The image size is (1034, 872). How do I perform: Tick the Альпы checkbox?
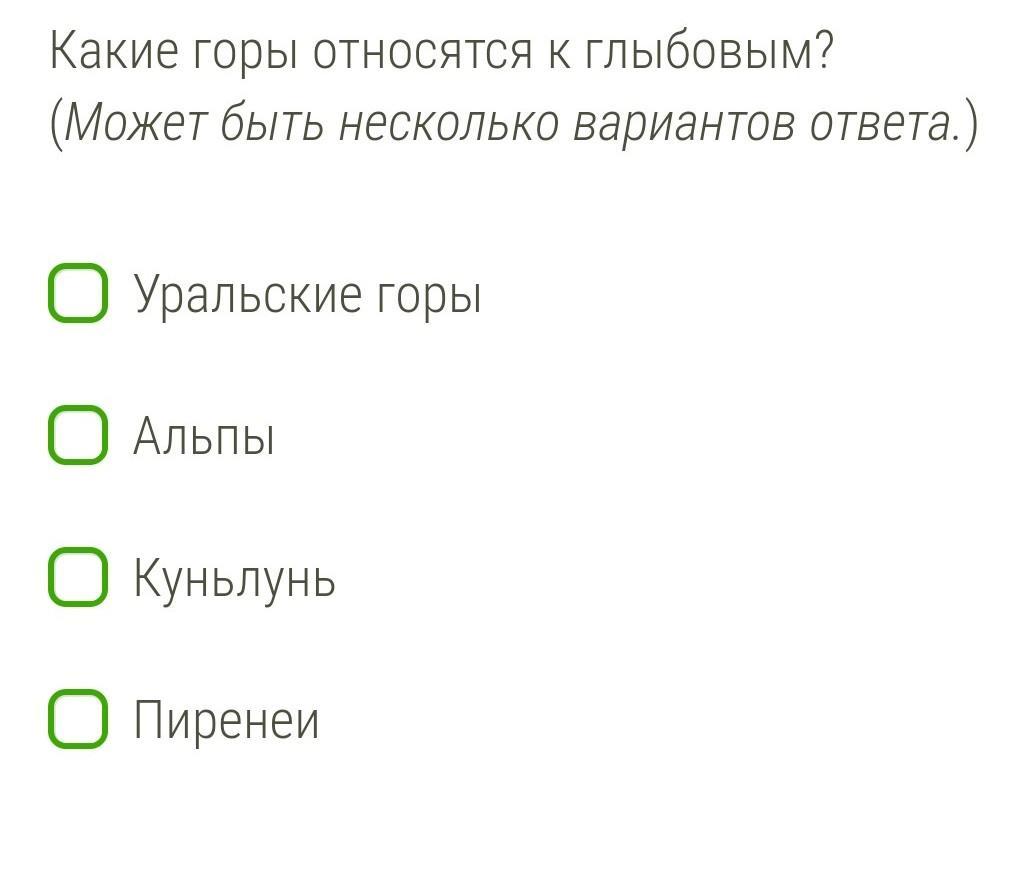78,435
